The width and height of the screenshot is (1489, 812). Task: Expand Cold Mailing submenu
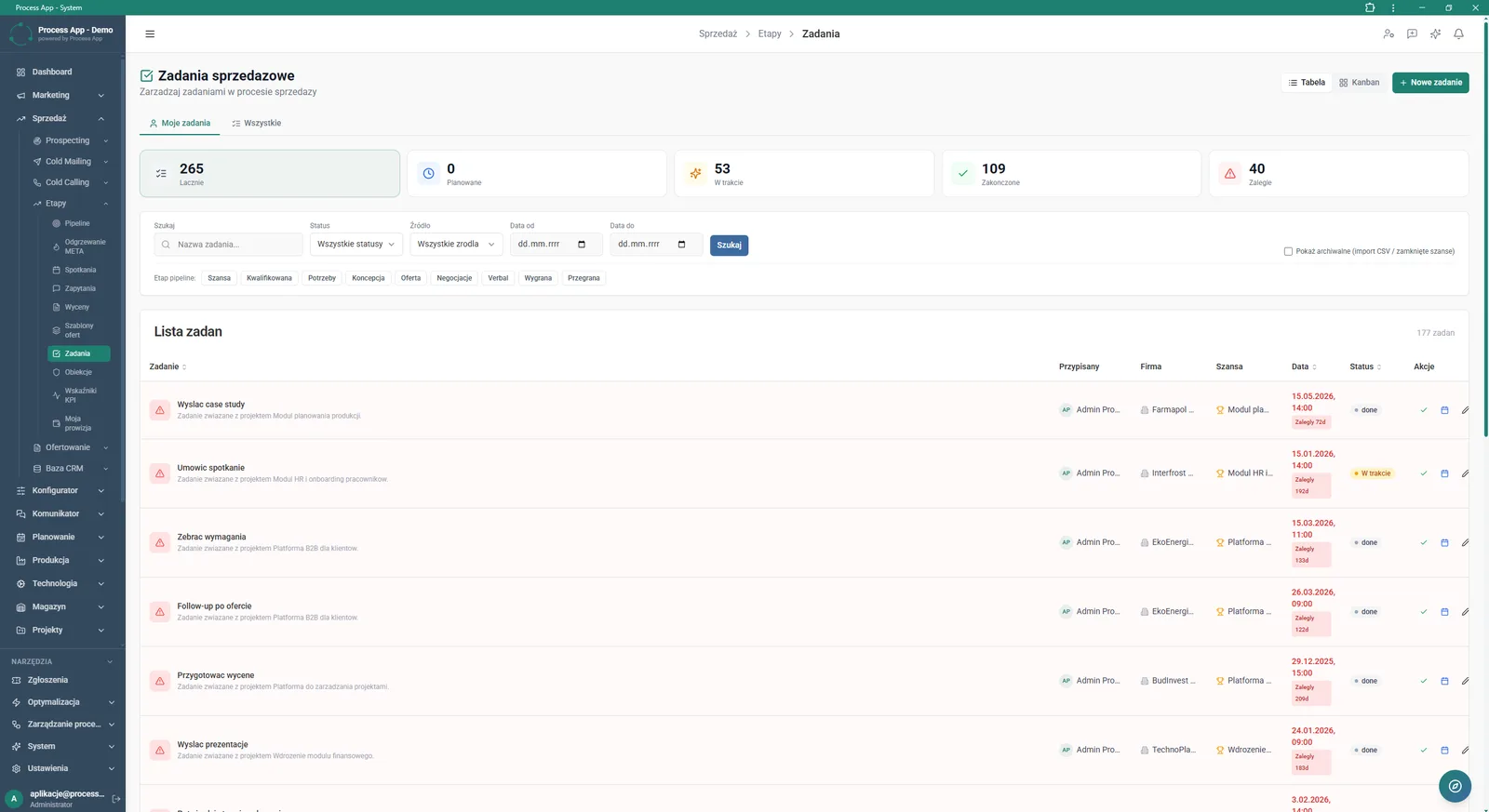tap(71, 162)
